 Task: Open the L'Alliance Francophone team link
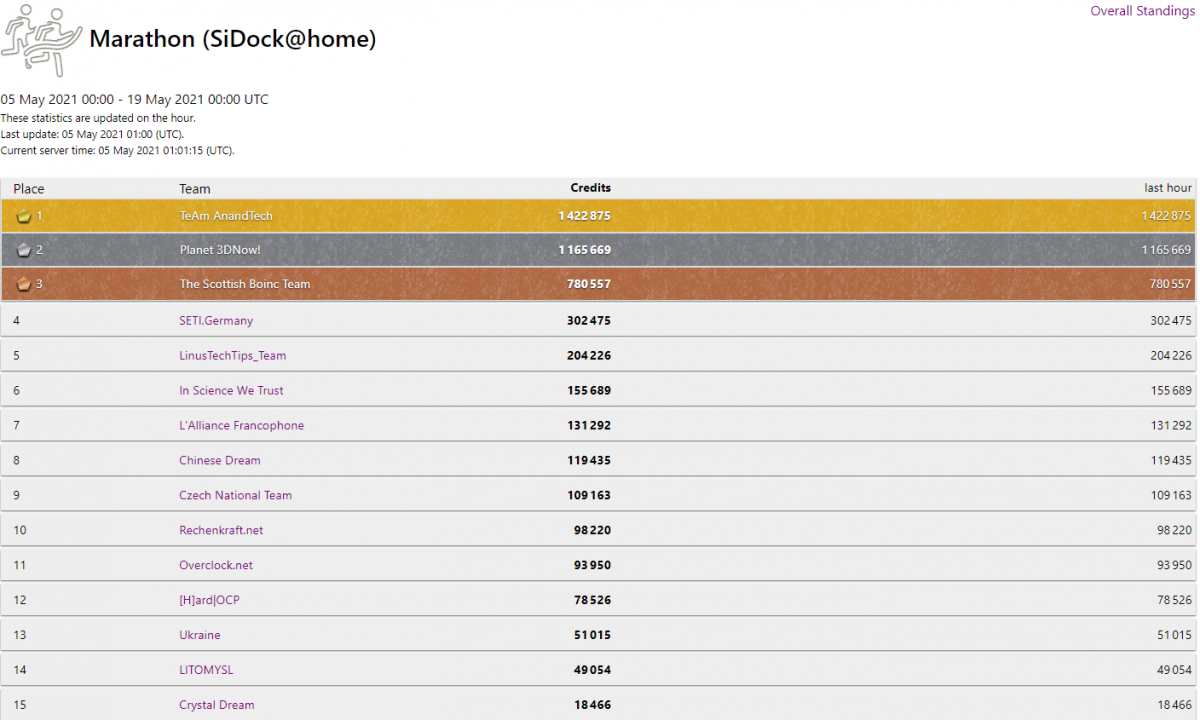tap(242, 426)
